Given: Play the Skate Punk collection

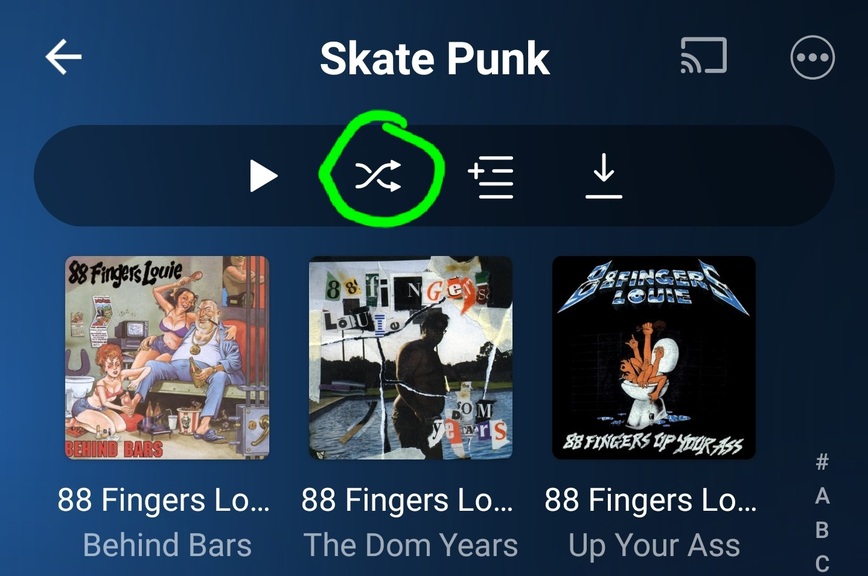Looking at the screenshot, I should pyautogui.click(x=264, y=176).
